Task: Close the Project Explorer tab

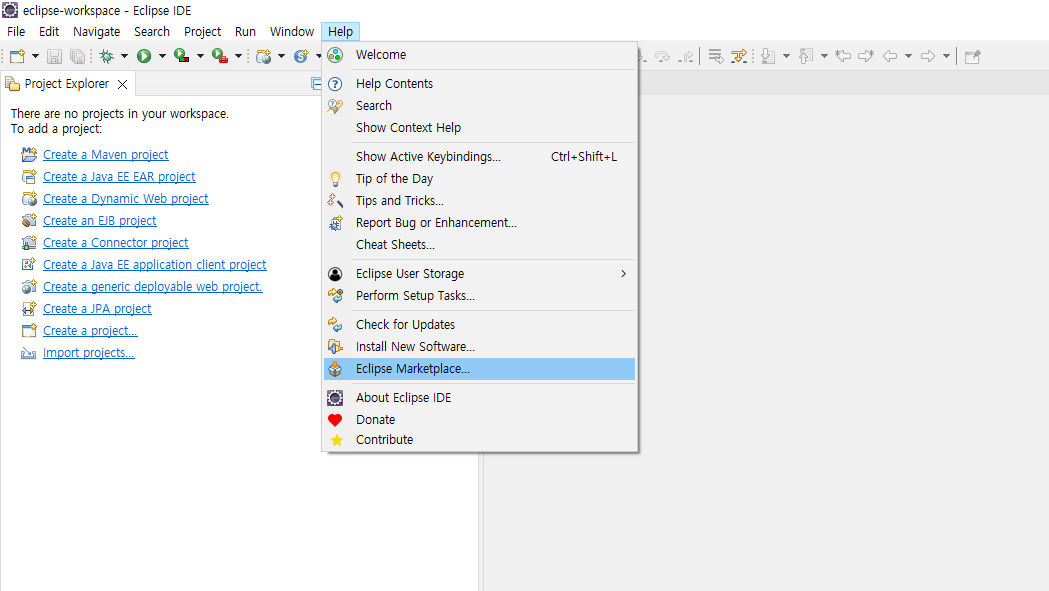Action: [122, 84]
